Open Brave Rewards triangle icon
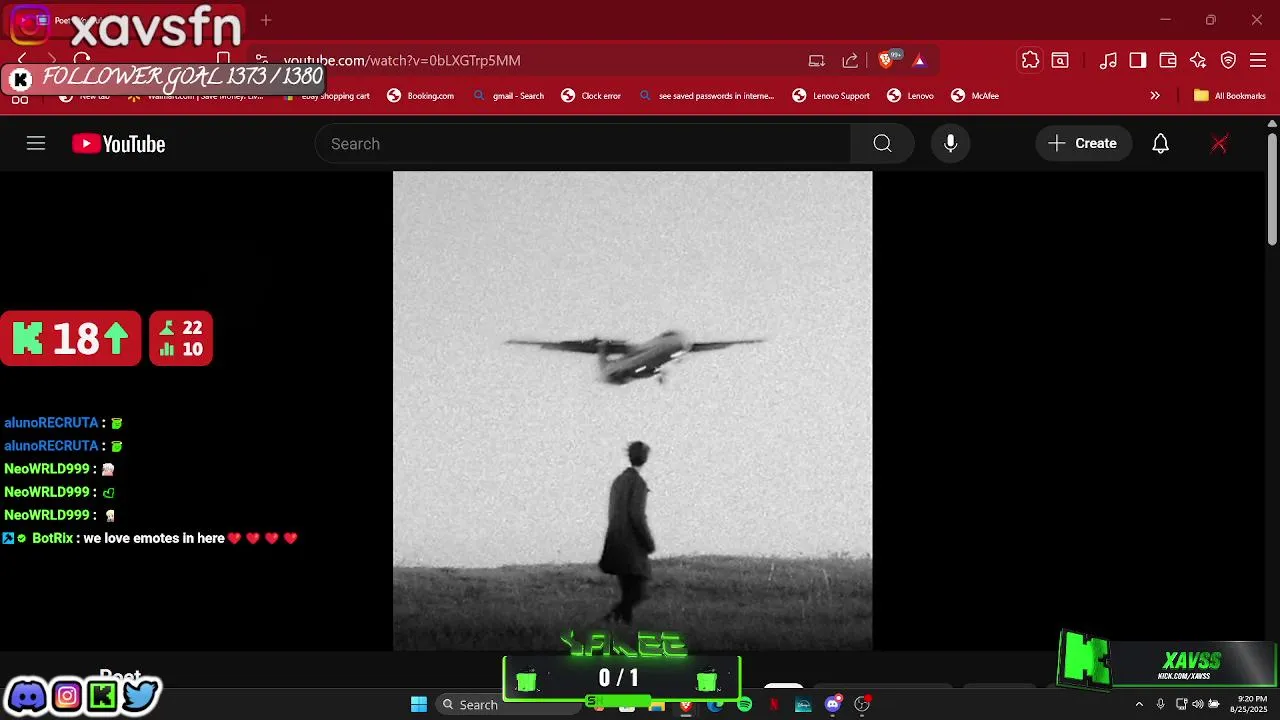Screen dimensions: 1280x720 (919, 61)
